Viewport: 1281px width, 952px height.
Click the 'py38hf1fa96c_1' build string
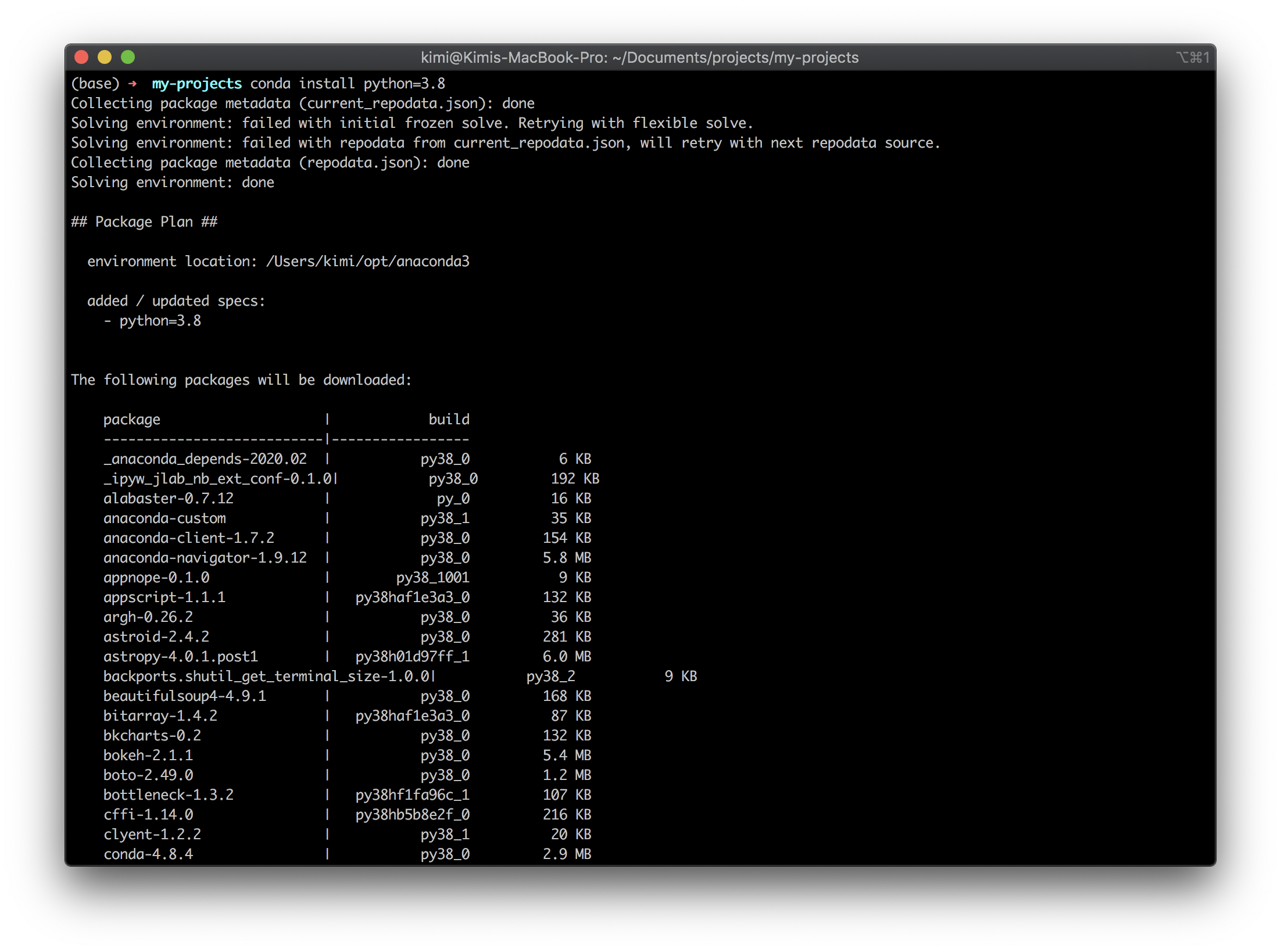click(x=412, y=795)
